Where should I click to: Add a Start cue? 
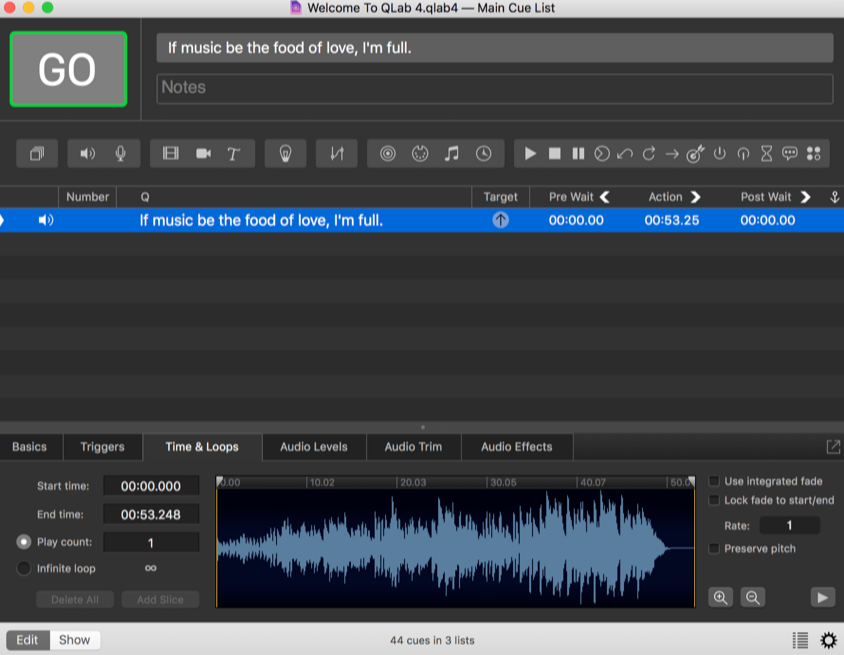530,154
